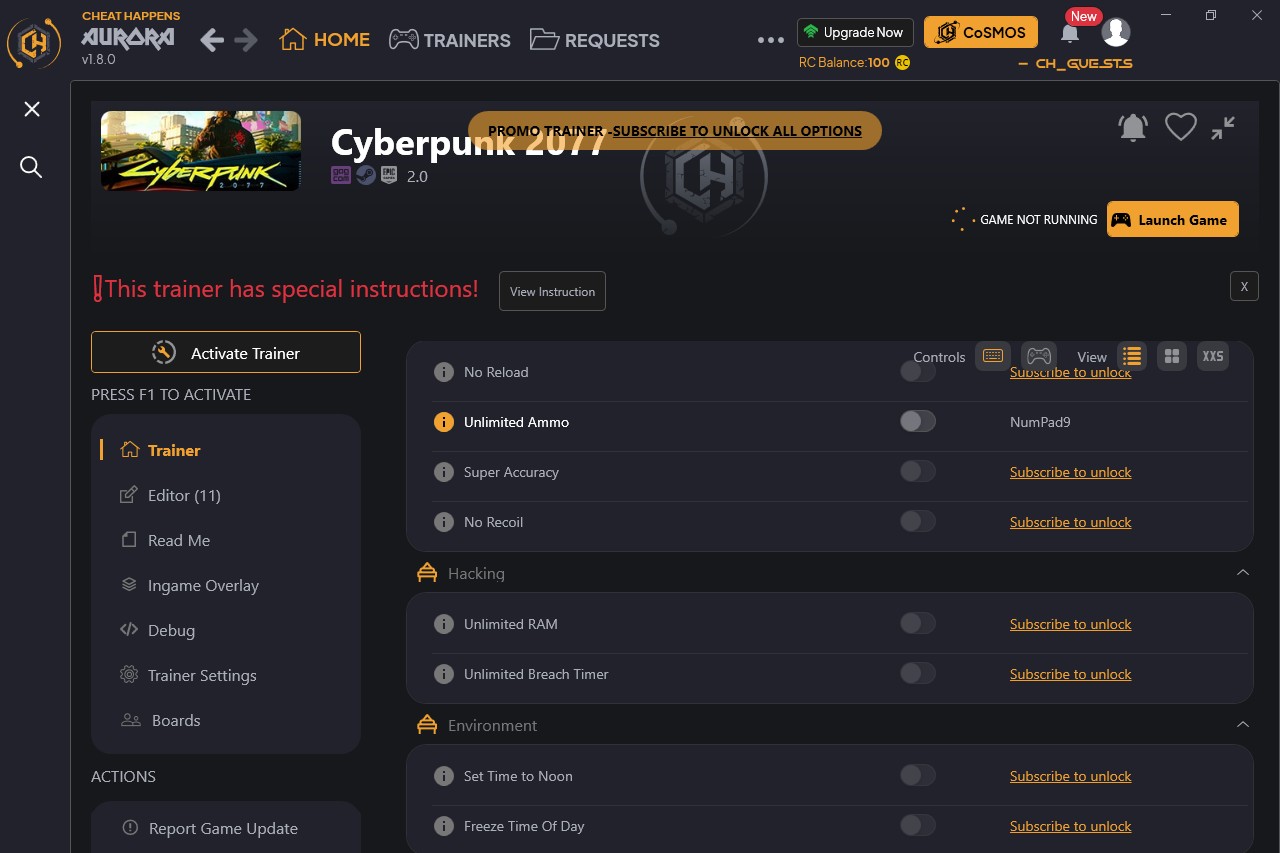Collapse the trainer view arrows icon
The height and width of the screenshot is (853, 1280).
(1223, 127)
